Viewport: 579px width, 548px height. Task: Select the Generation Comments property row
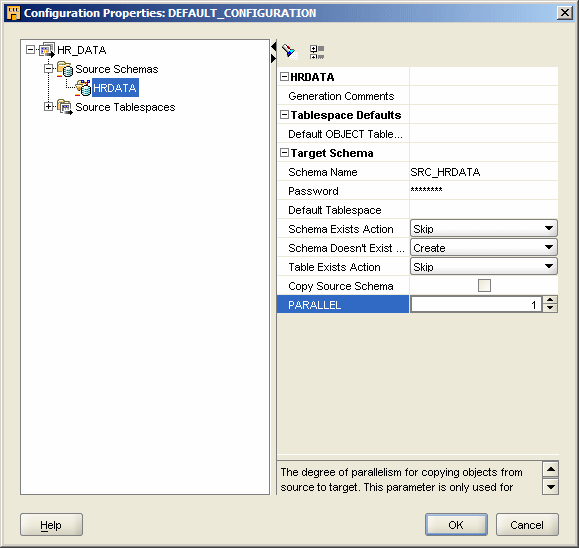click(417, 96)
